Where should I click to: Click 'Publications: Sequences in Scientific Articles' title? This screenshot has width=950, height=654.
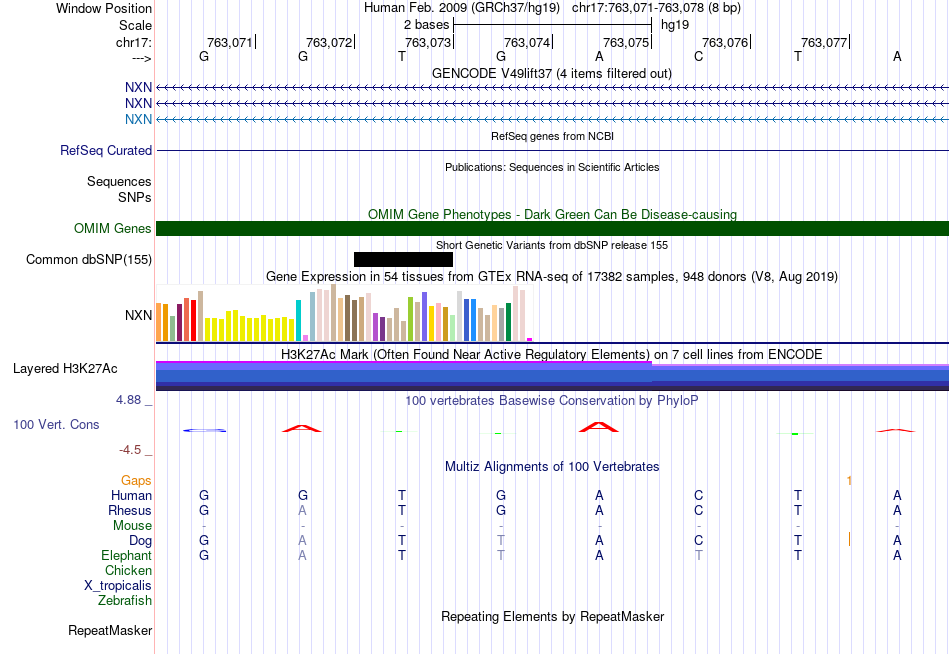tap(552, 167)
